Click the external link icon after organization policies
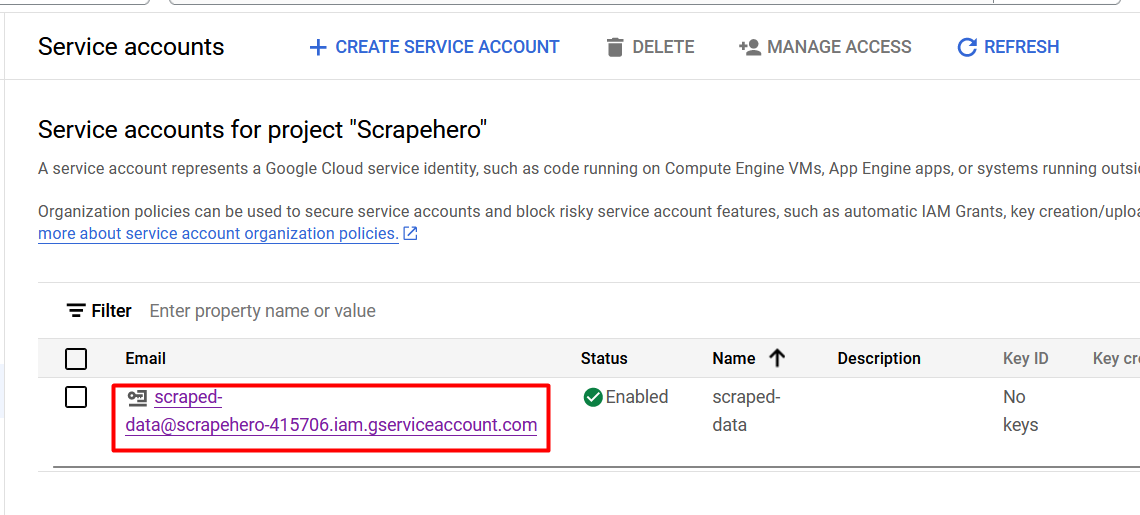1140x515 pixels. [411, 234]
